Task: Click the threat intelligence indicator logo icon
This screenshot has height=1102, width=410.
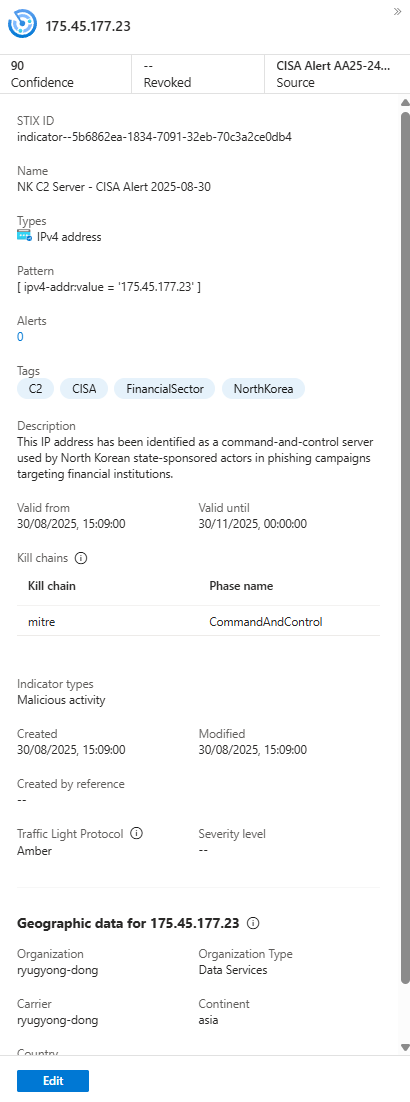Action: click(23, 25)
